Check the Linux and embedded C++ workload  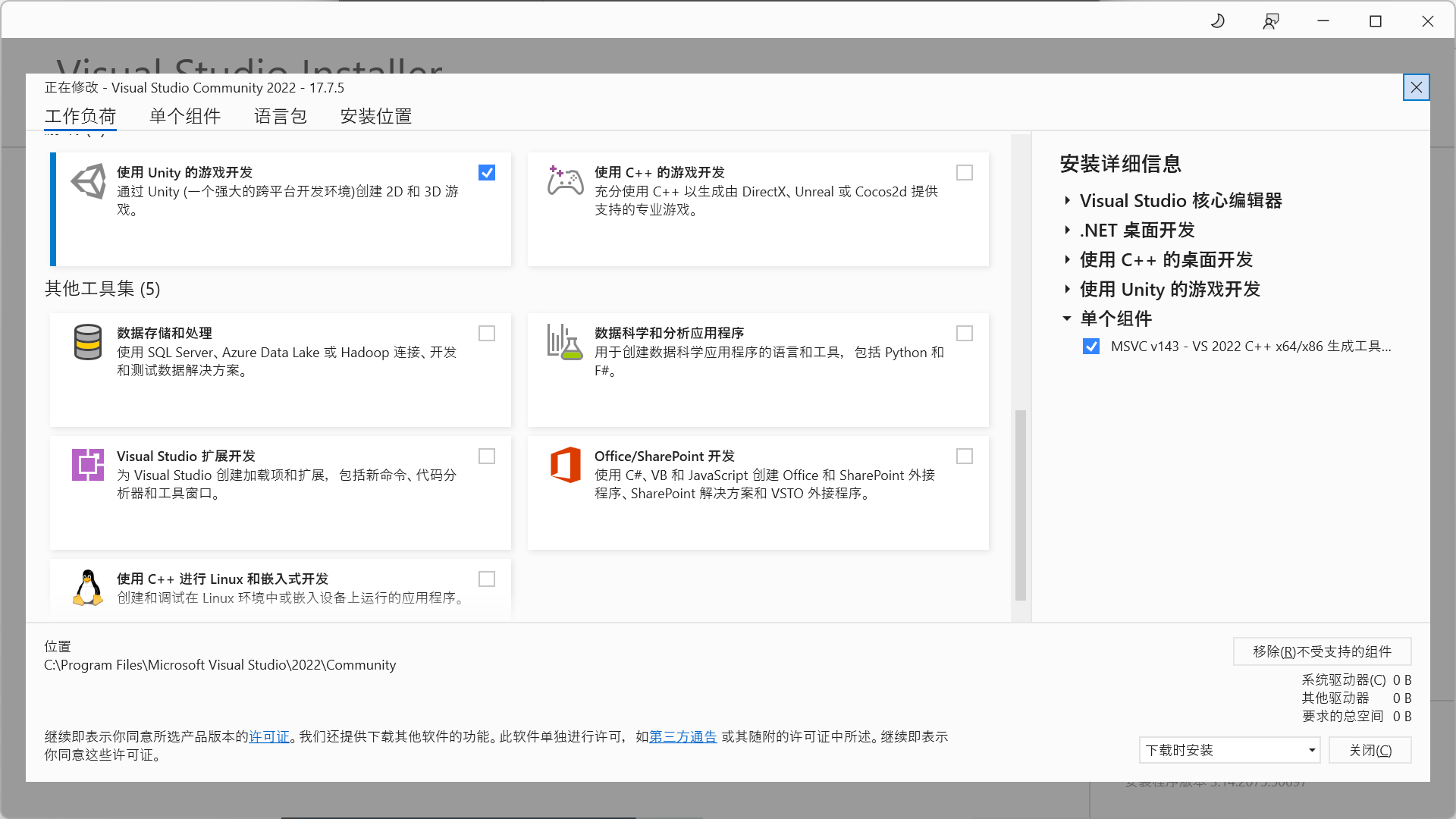coord(487,579)
